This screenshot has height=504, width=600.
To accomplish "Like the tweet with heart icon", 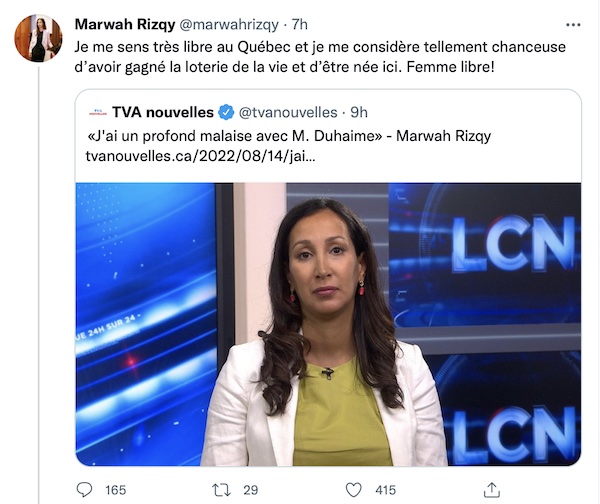I will coord(353,490).
